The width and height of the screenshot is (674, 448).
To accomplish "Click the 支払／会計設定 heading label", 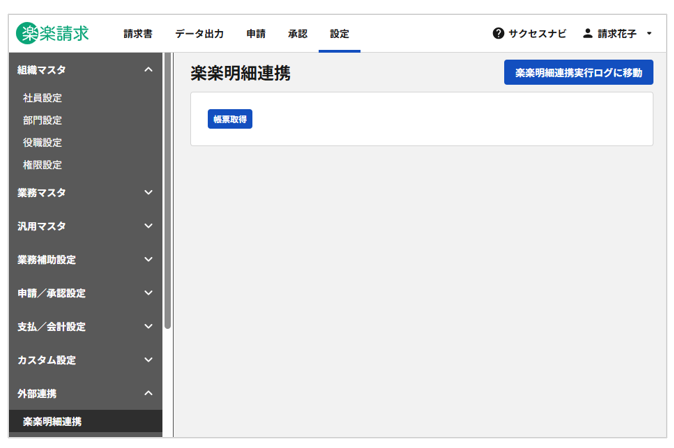I will pyautogui.click(x=52, y=327).
